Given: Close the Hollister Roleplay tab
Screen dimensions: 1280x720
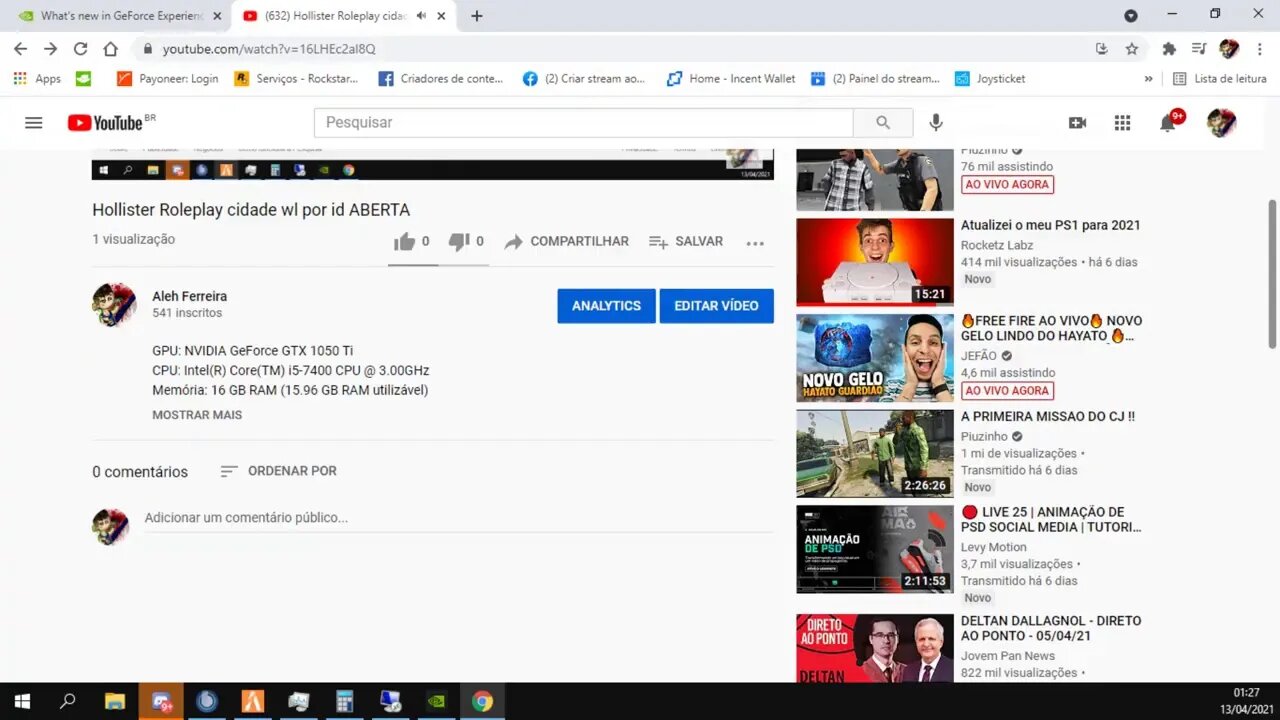Looking at the screenshot, I should pyautogui.click(x=441, y=16).
